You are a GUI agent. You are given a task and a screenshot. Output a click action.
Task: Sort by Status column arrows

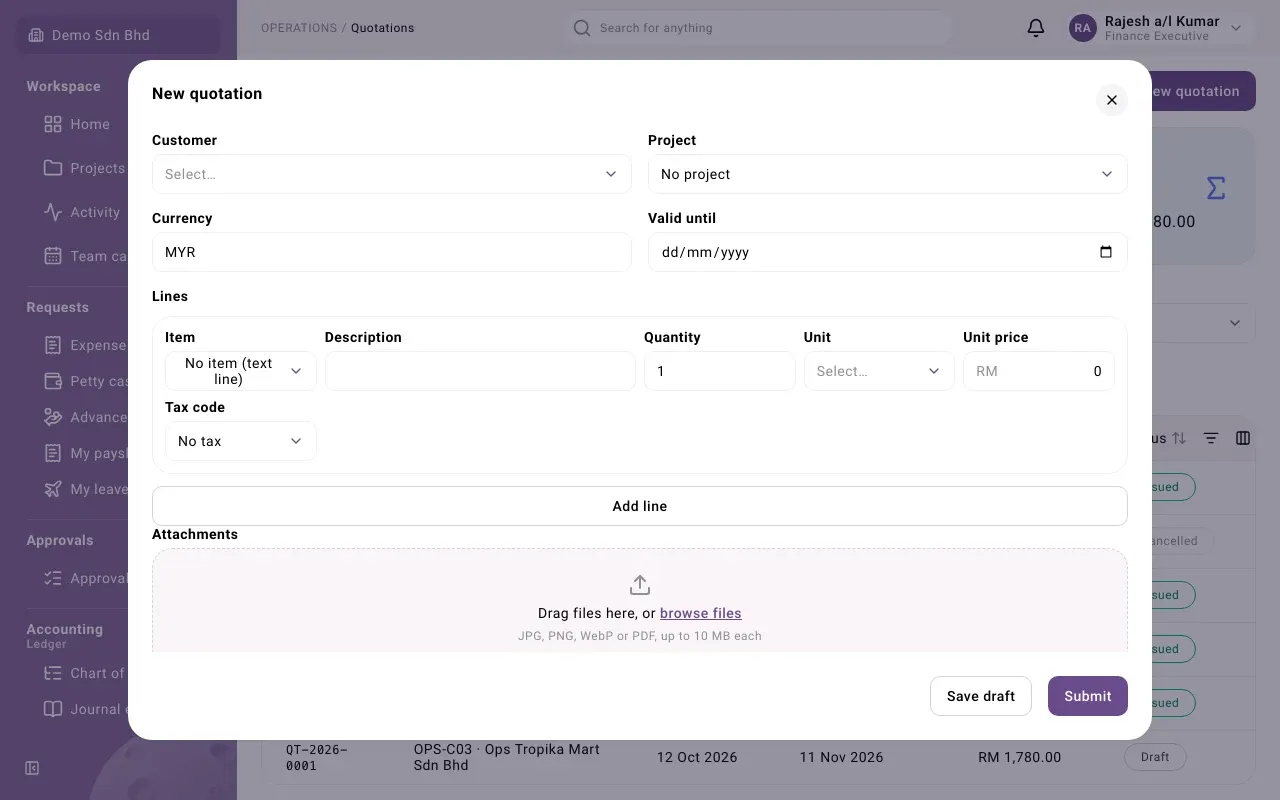pos(1179,438)
